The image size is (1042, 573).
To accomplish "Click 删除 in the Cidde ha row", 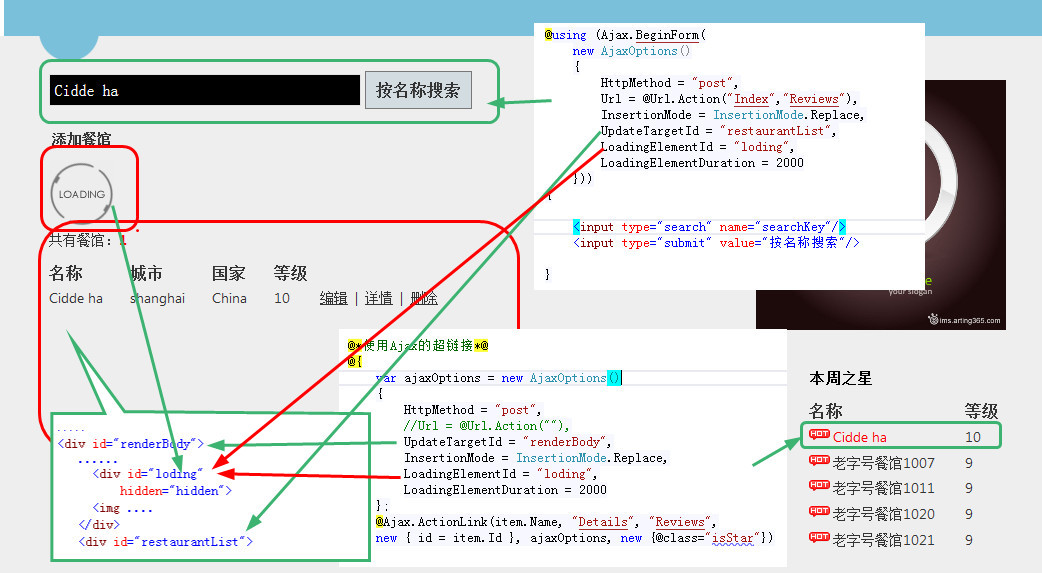I will [x=424, y=298].
